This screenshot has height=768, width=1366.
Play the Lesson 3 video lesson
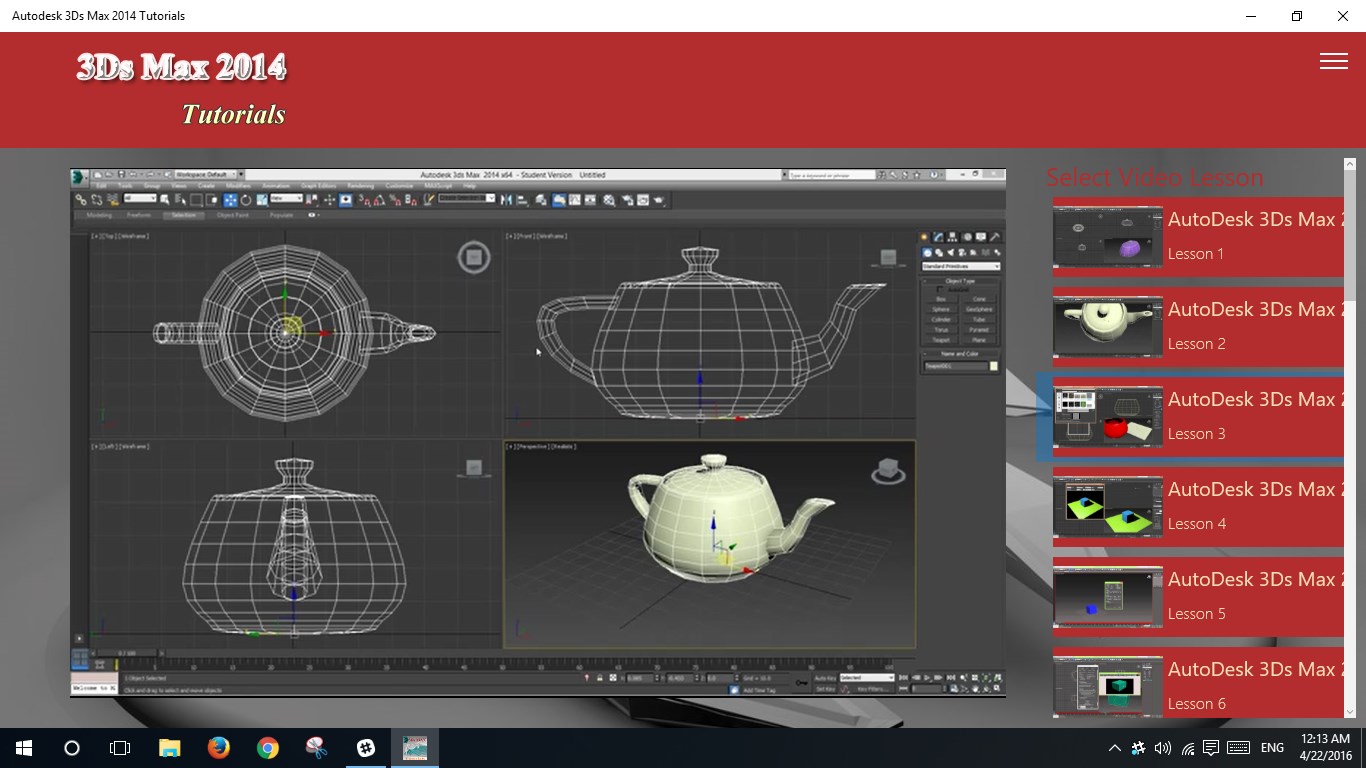click(1198, 417)
